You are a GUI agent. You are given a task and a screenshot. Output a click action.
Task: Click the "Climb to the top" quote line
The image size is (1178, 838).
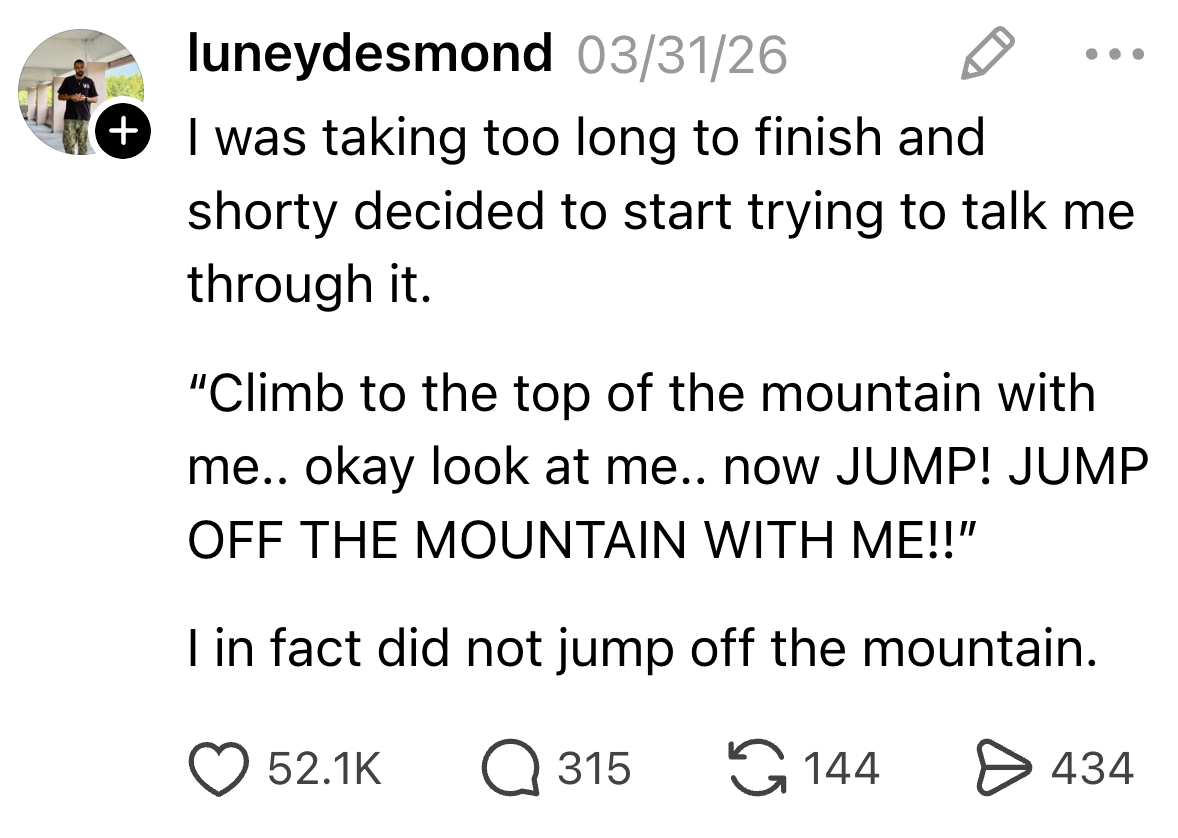(x=641, y=394)
